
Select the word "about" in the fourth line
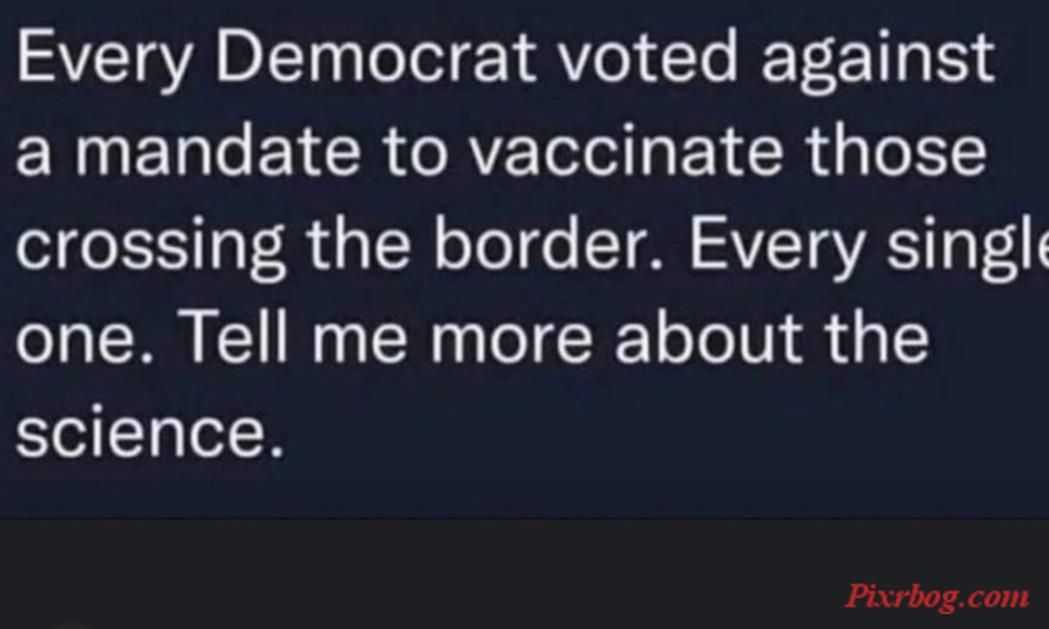click(708, 337)
